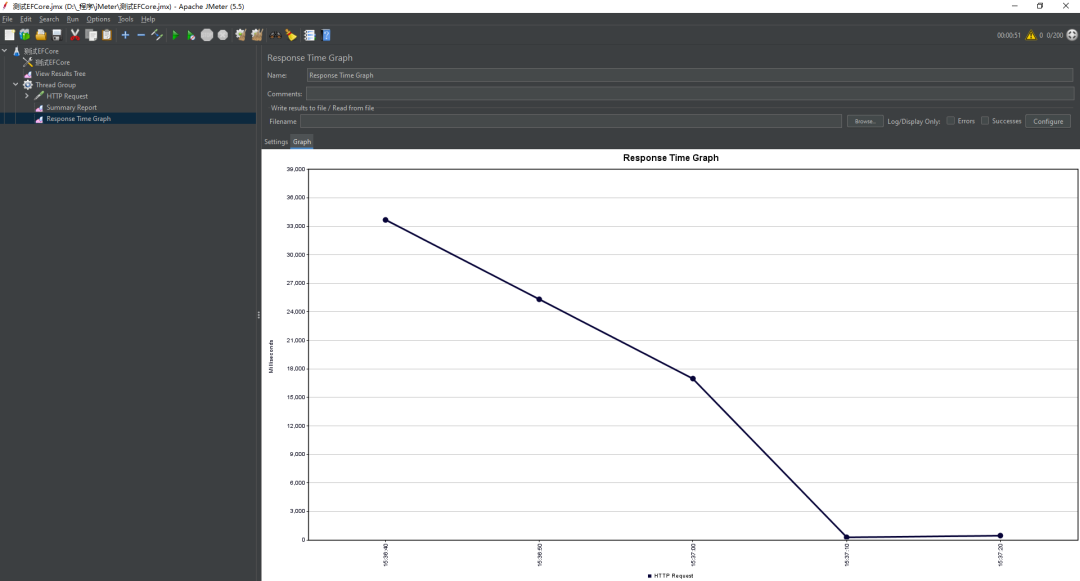Click the Comments input field

pos(689,94)
